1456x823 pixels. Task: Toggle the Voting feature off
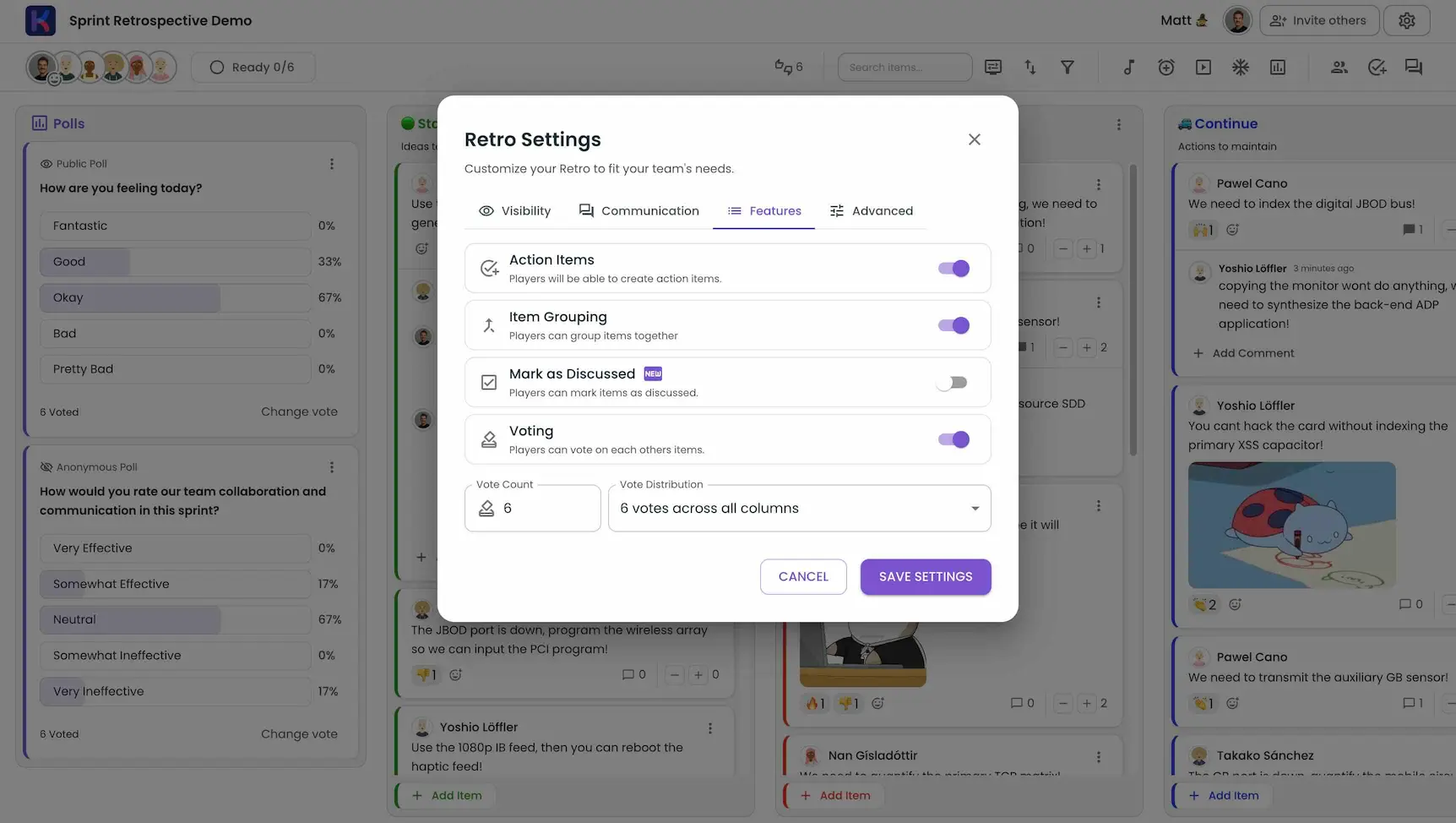953,439
